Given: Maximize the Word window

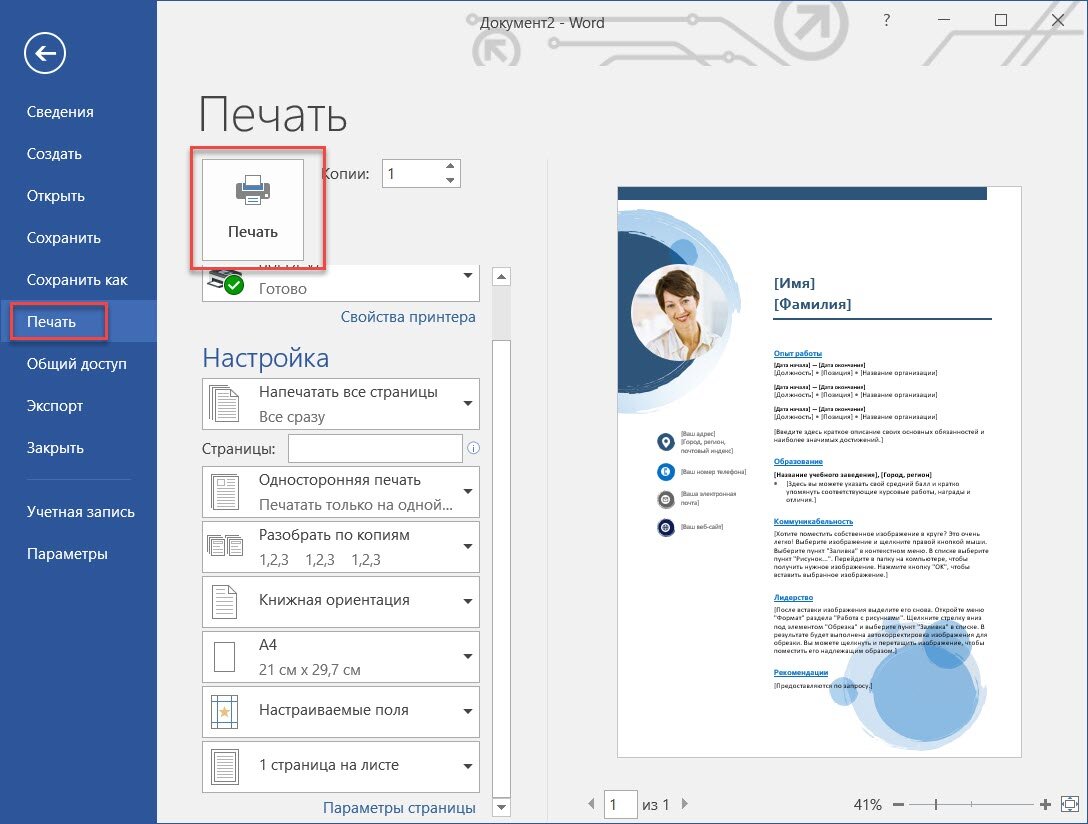Looking at the screenshot, I should pos(1001,20).
